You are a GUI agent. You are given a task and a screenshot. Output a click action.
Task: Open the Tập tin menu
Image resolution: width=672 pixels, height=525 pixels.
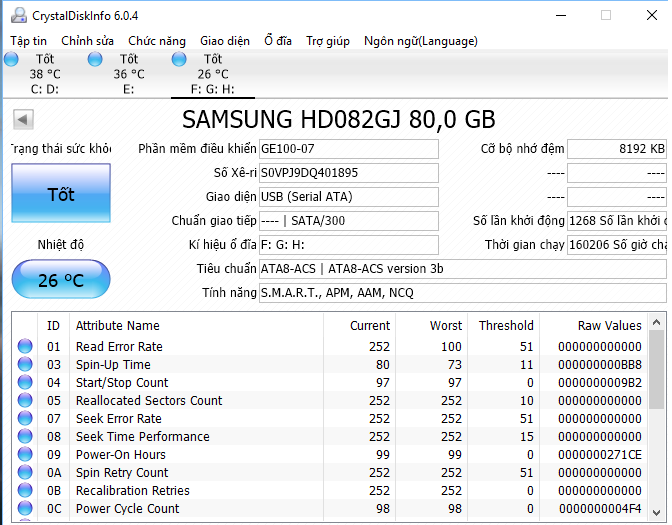[29, 41]
